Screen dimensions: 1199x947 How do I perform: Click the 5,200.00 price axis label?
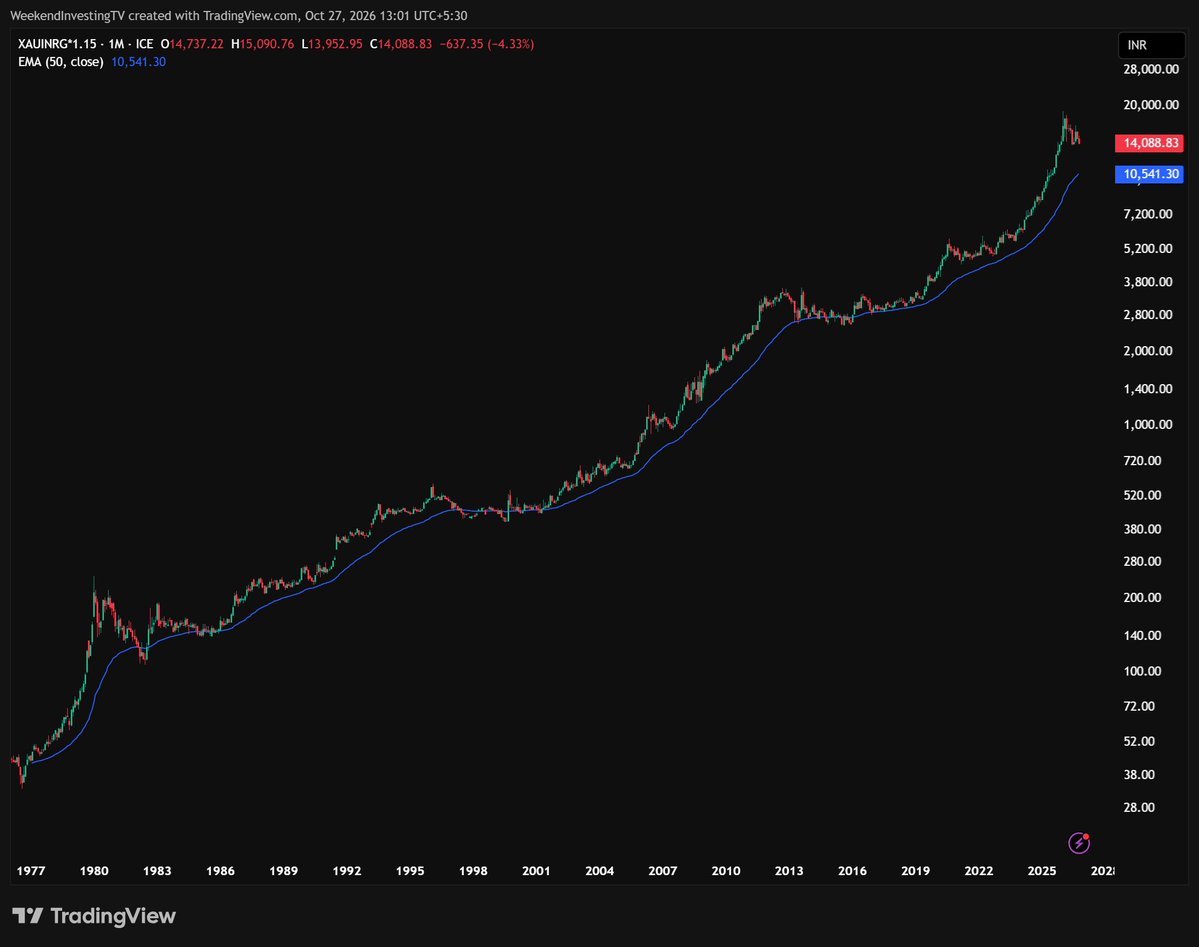point(1148,249)
